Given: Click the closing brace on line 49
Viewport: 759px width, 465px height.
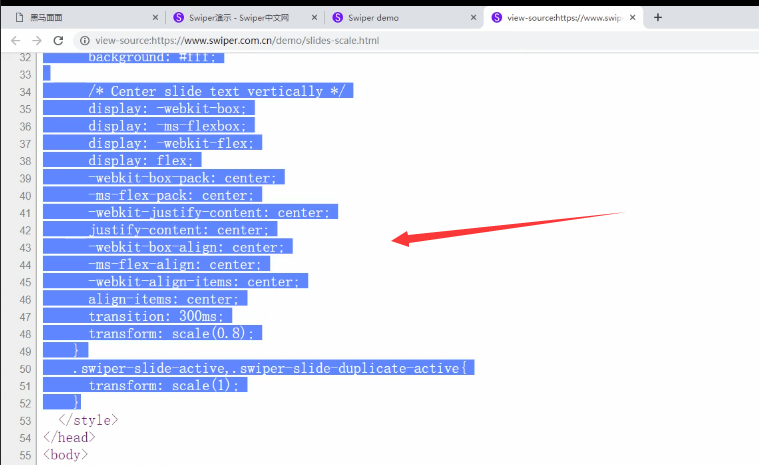Looking at the screenshot, I should [x=76, y=350].
